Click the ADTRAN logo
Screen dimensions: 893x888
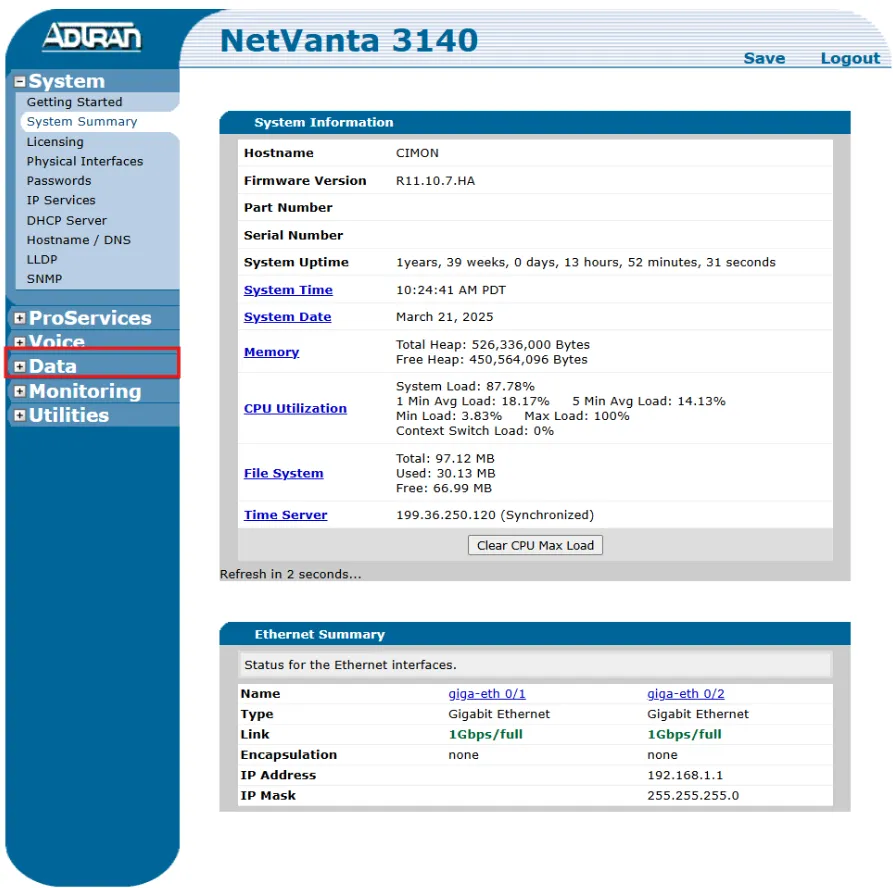[91, 37]
